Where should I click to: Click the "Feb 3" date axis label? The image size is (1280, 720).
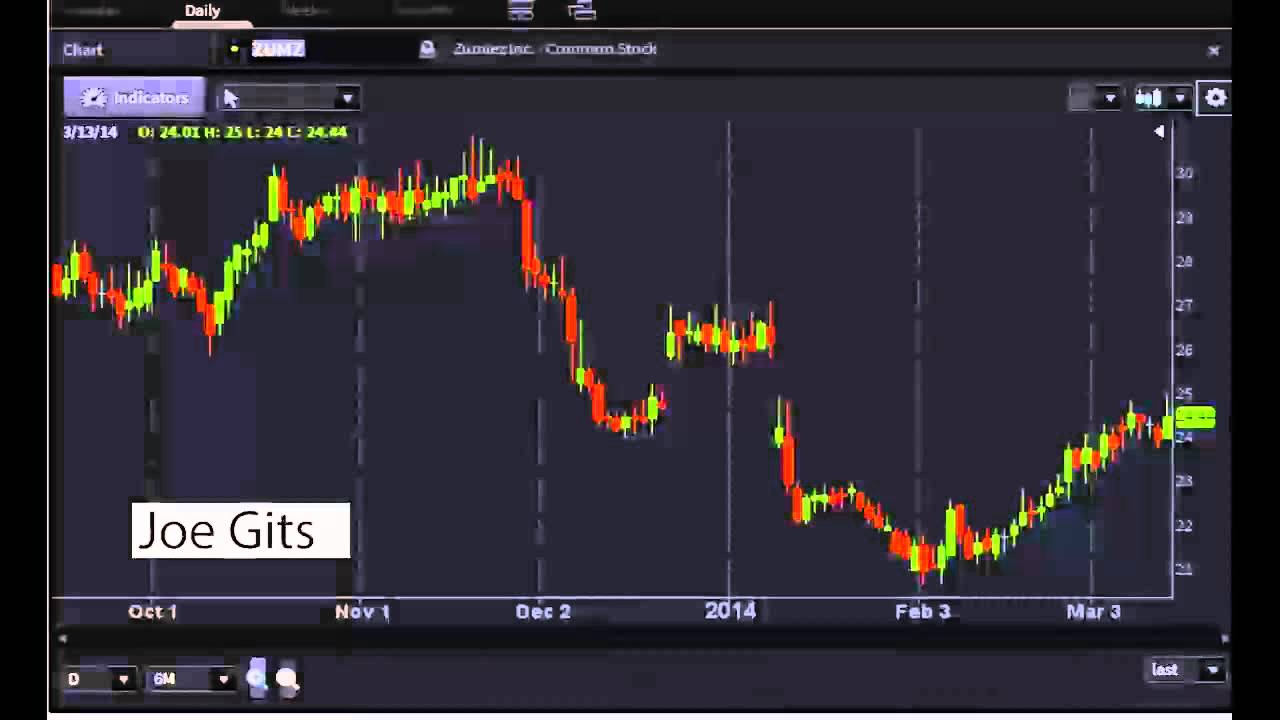point(922,611)
